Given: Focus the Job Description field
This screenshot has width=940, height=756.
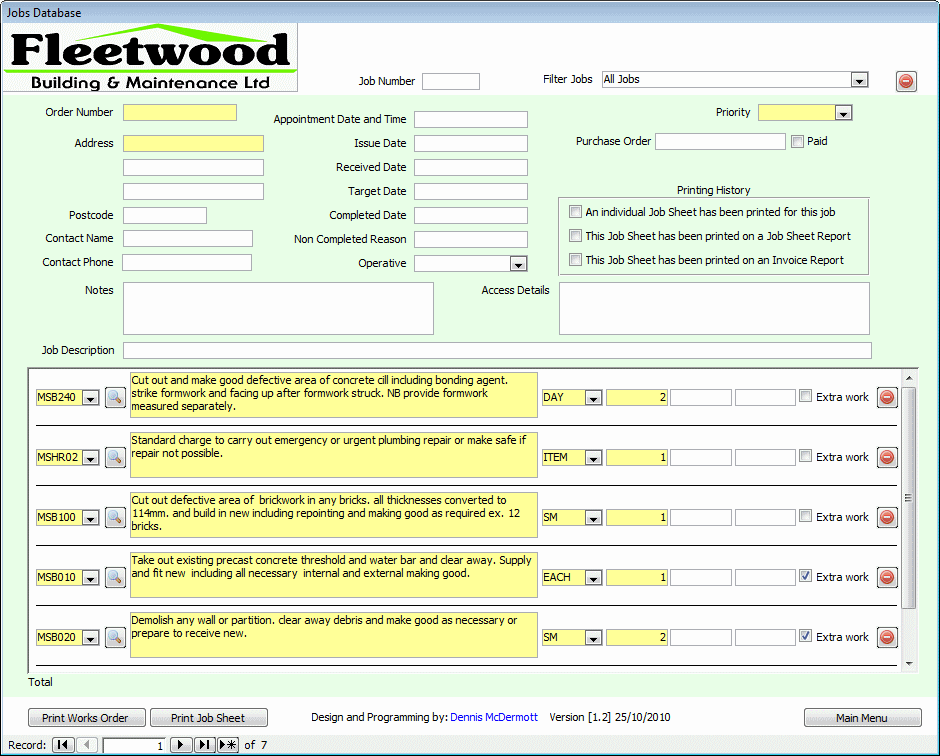Looking at the screenshot, I should (x=497, y=350).
